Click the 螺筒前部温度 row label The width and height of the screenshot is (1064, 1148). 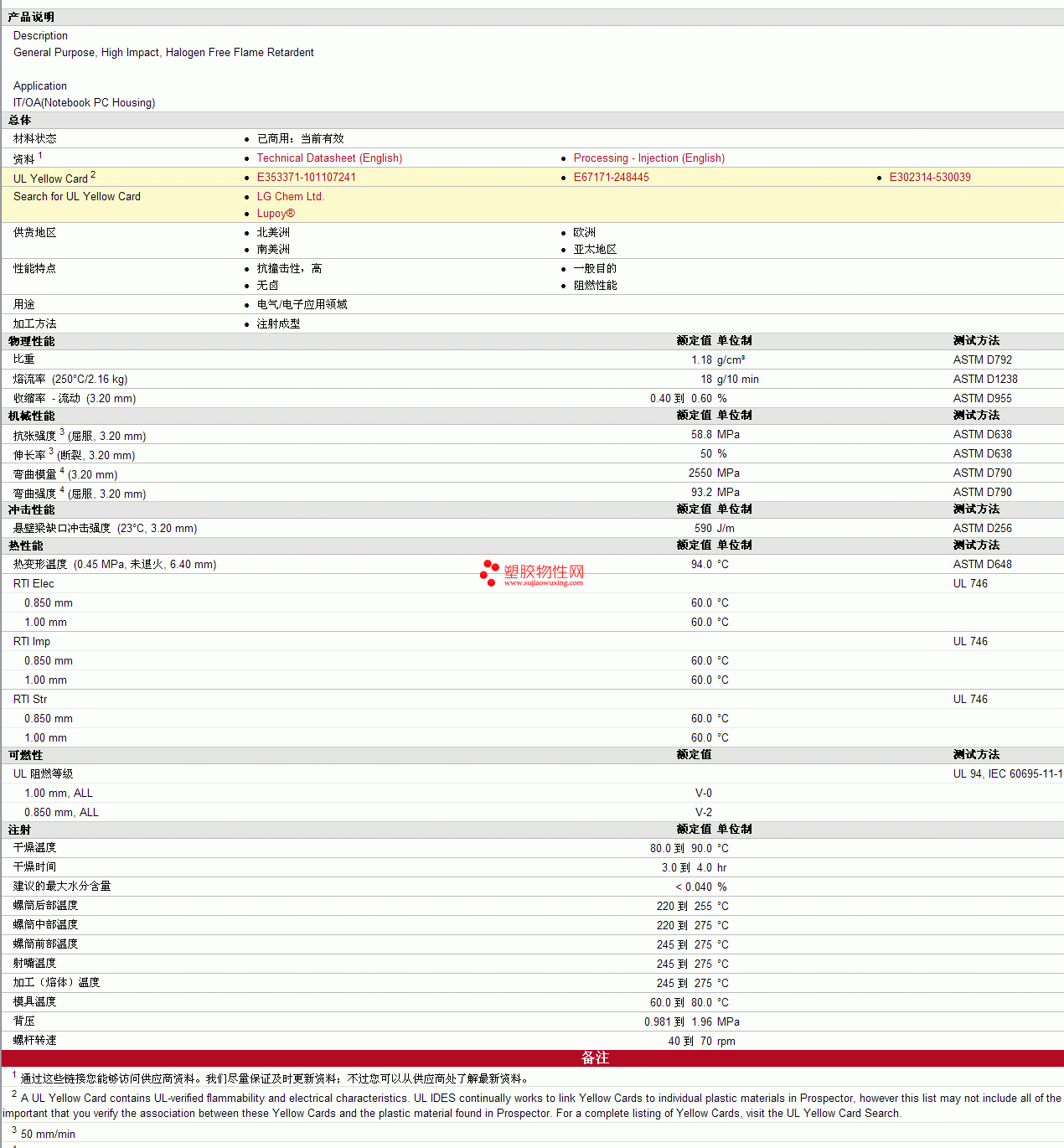coord(45,944)
